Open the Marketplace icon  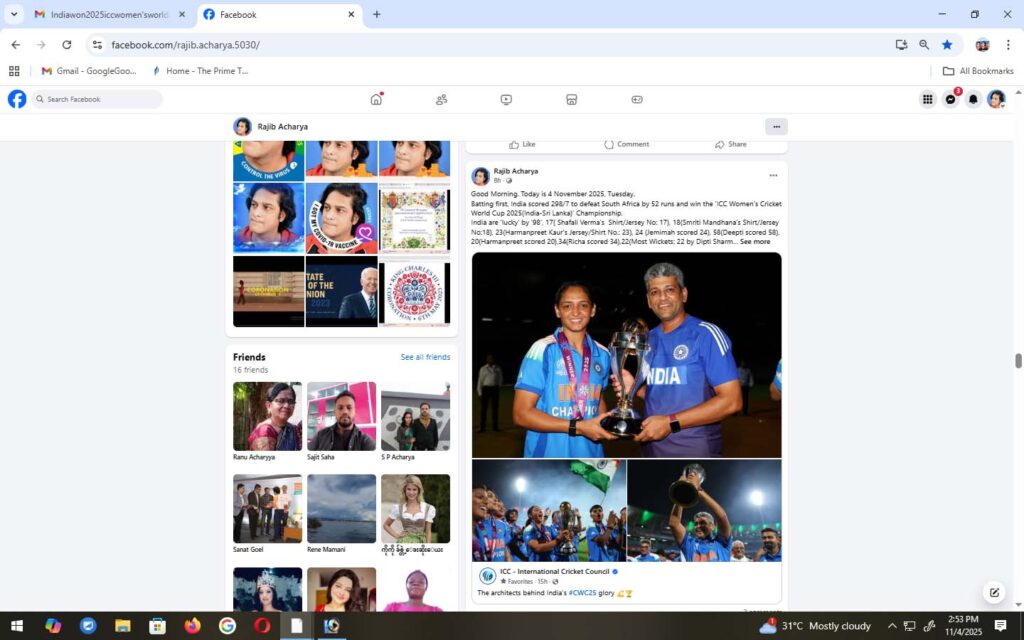click(x=571, y=99)
